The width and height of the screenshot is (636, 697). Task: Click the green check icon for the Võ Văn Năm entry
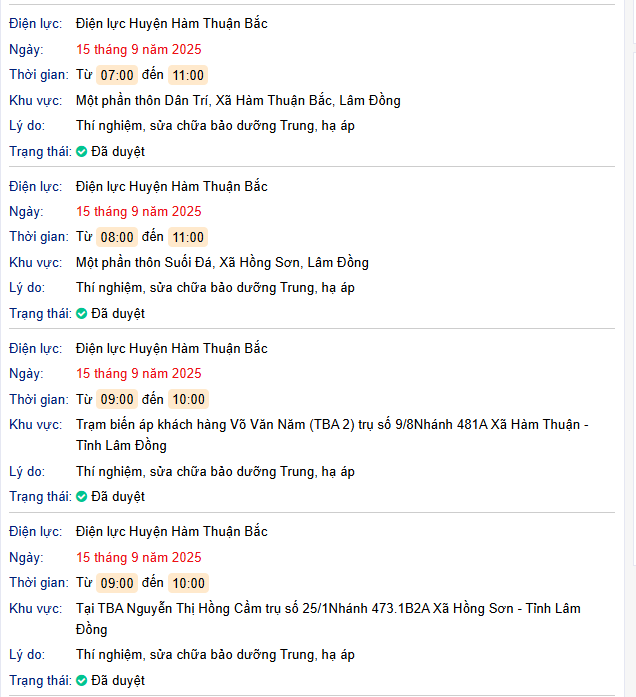82,497
